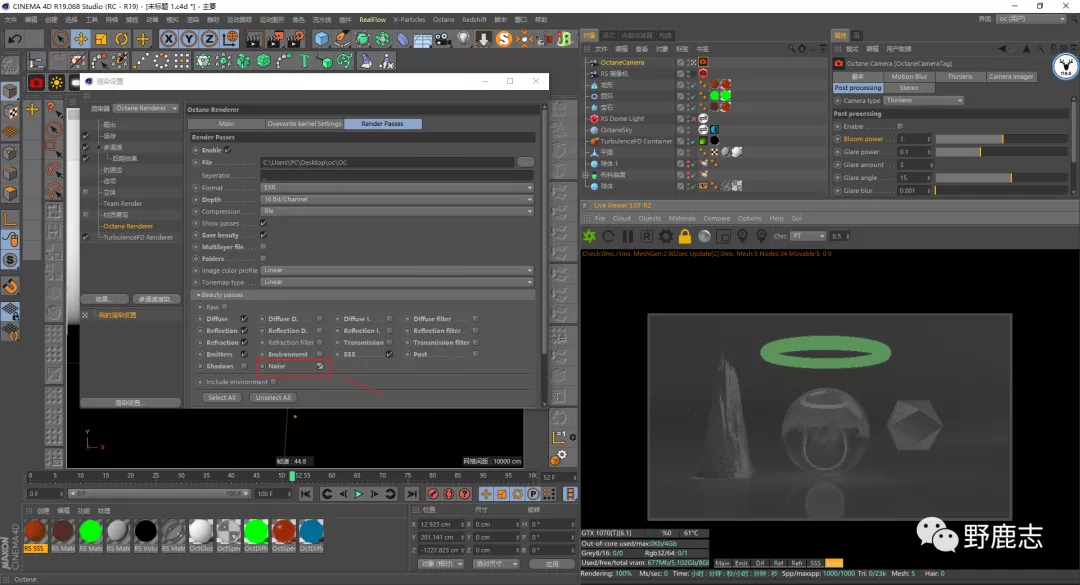Open the Format dropdown set to EXR
The width and height of the screenshot is (1080, 585).
click(396, 188)
